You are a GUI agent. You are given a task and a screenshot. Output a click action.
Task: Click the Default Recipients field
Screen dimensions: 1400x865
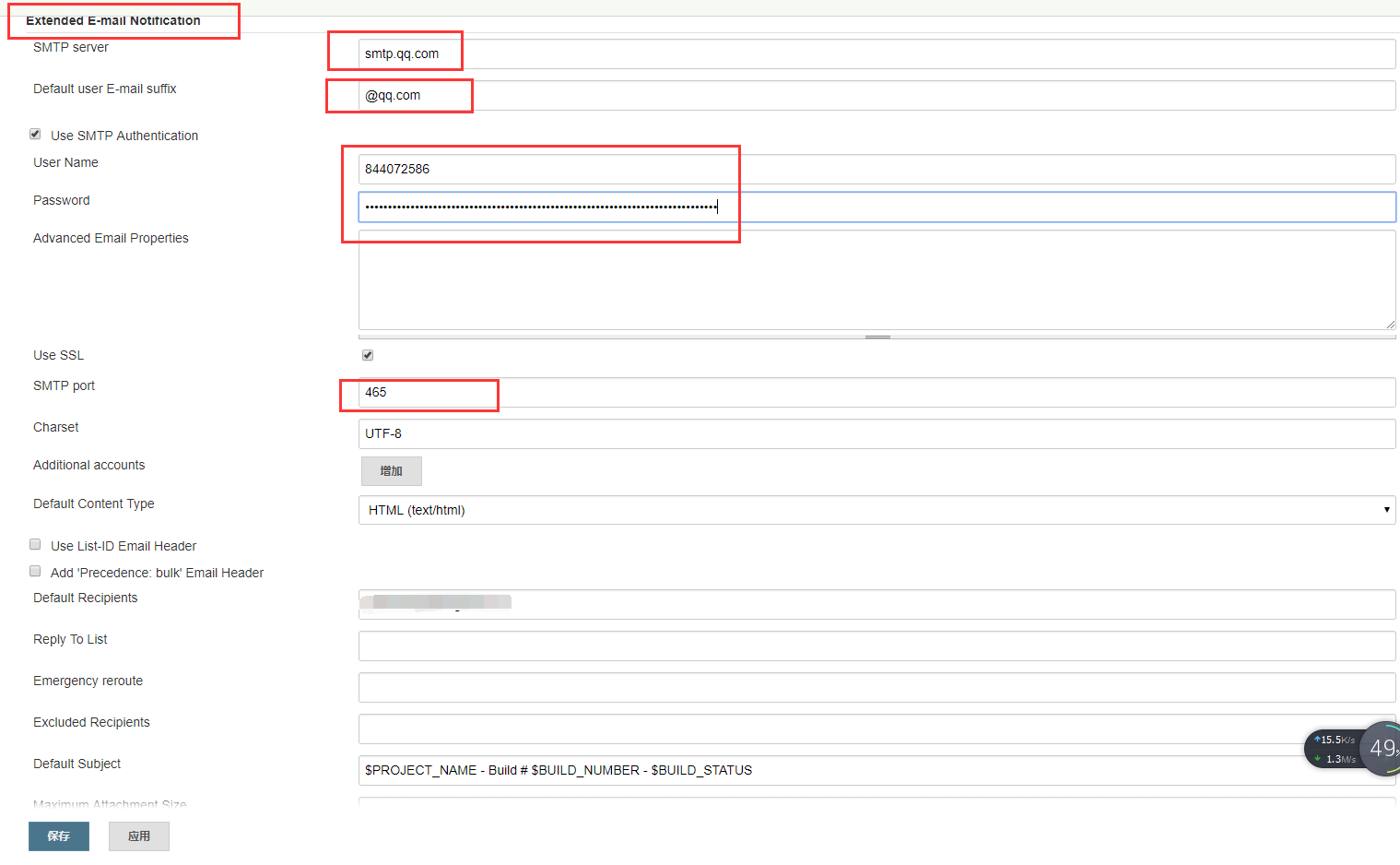tap(876, 604)
